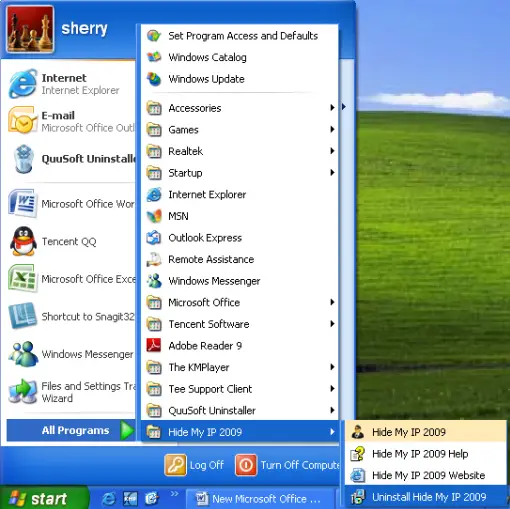The image size is (510, 509).
Task: Expand the Accessories submenu
Action: click(x=240, y=108)
